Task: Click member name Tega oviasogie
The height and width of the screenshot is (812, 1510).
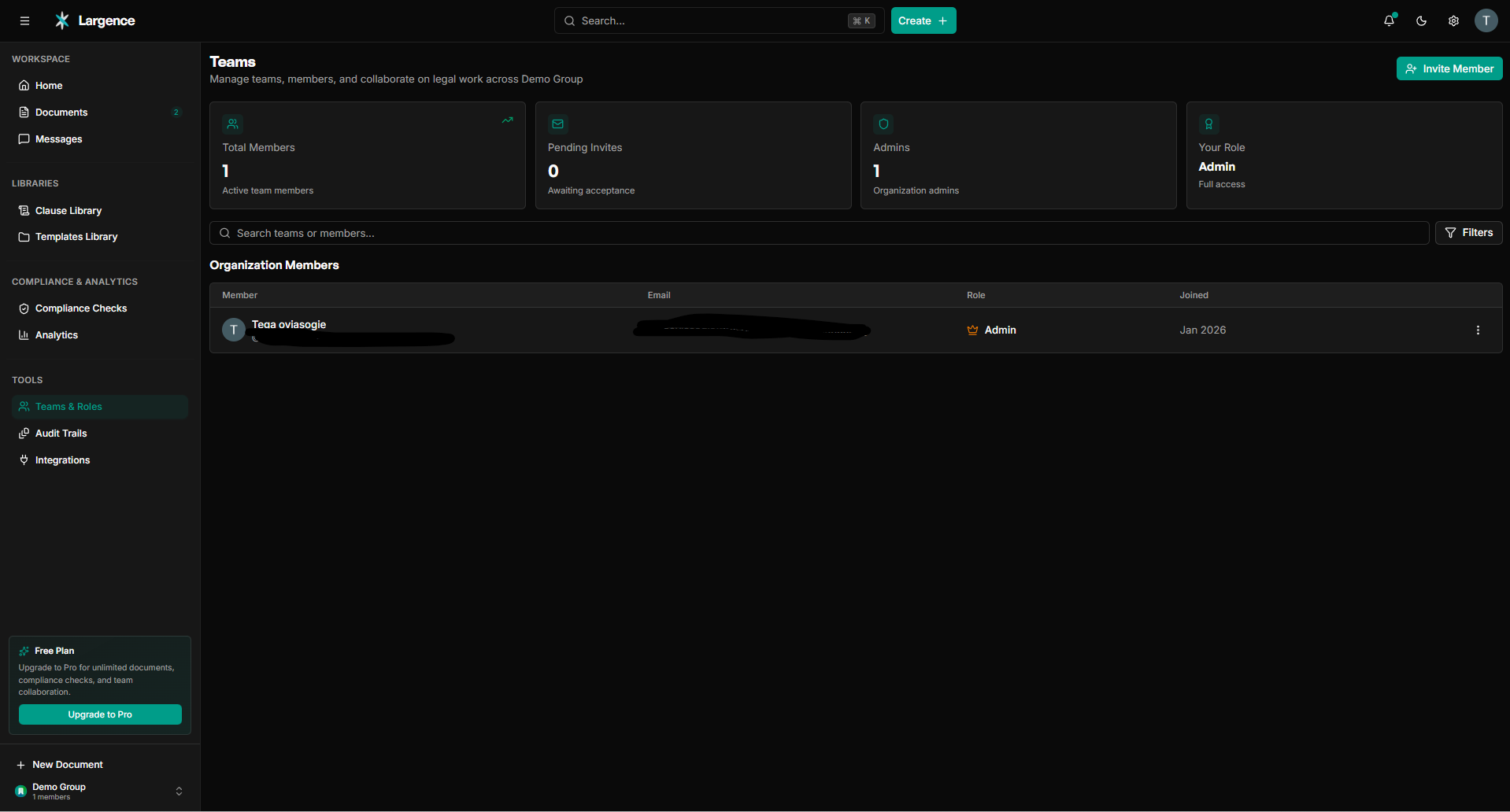Action: pyautogui.click(x=289, y=324)
